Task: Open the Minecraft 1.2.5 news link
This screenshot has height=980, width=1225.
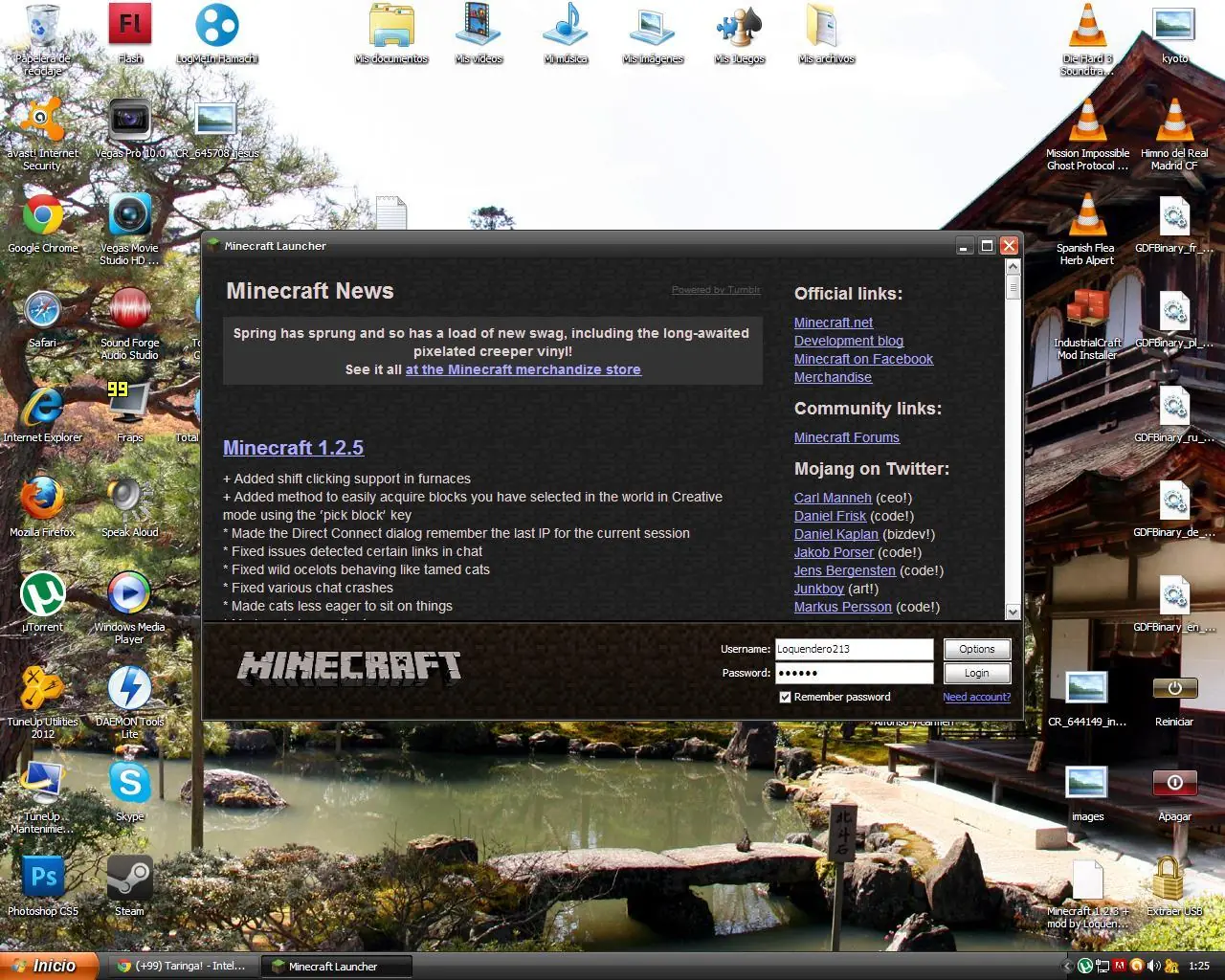Action: tap(293, 448)
